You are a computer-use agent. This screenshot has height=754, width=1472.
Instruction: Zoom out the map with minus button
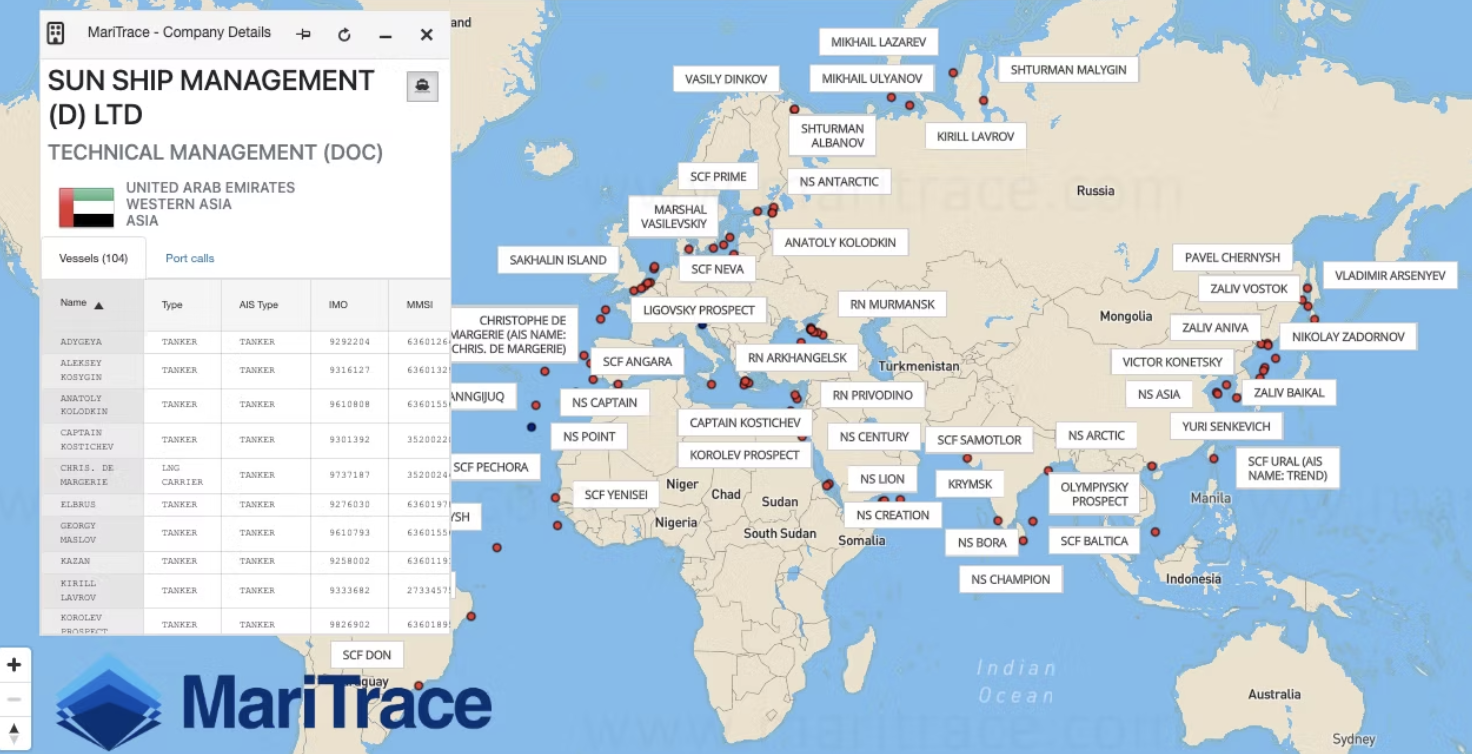click(15, 699)
